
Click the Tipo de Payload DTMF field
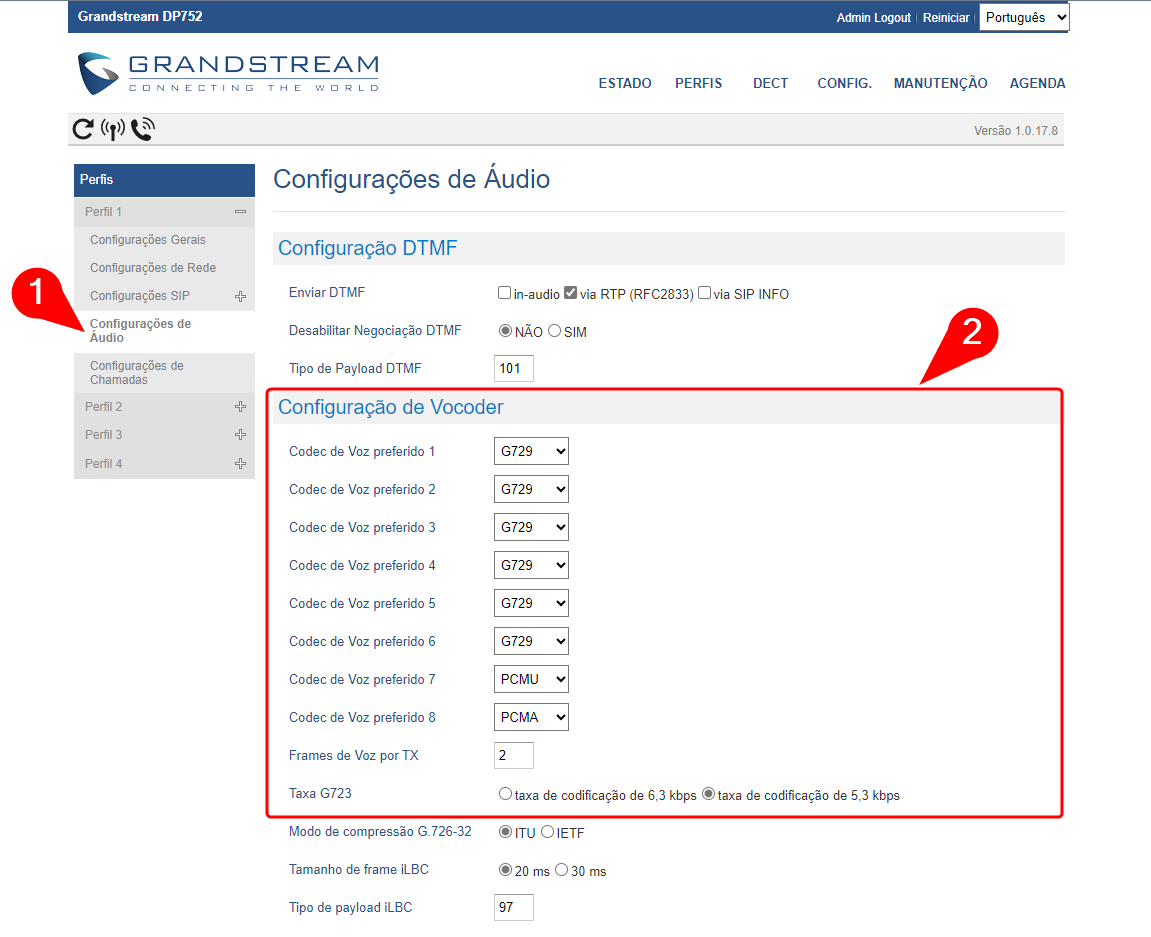coord(514,369)
